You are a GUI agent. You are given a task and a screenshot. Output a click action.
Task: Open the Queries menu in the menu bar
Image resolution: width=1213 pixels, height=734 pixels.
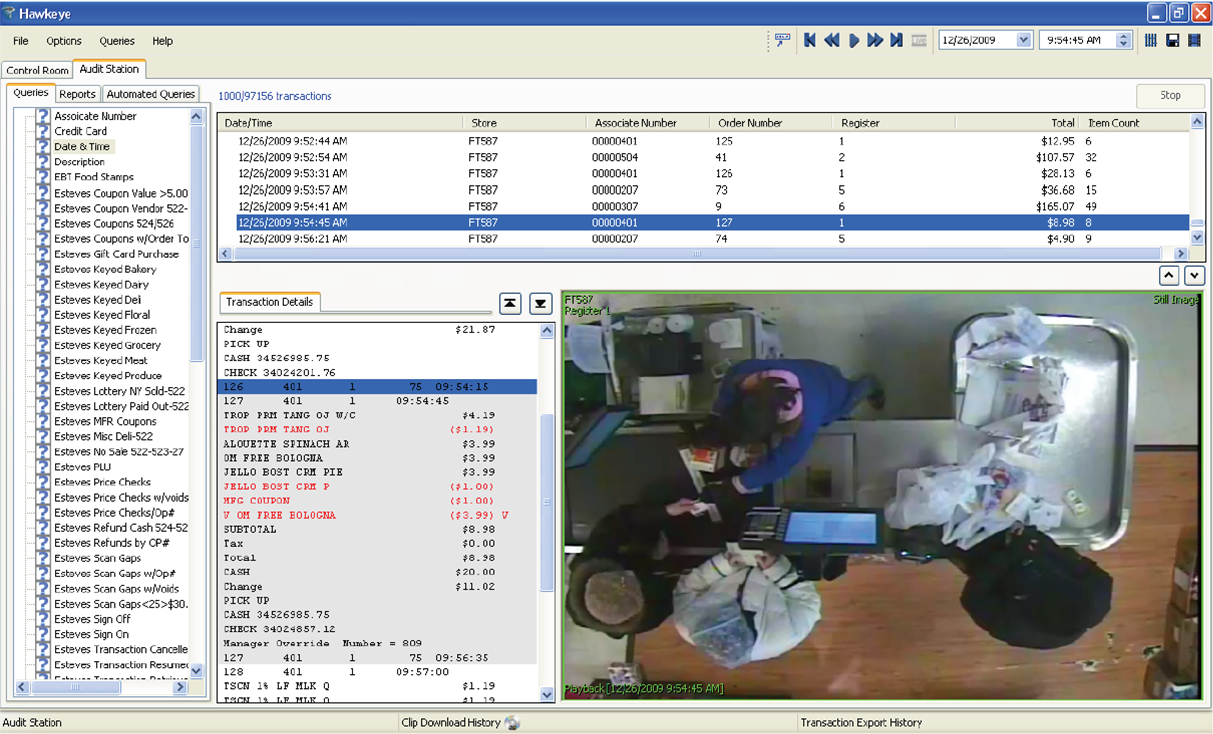(117, 41)
